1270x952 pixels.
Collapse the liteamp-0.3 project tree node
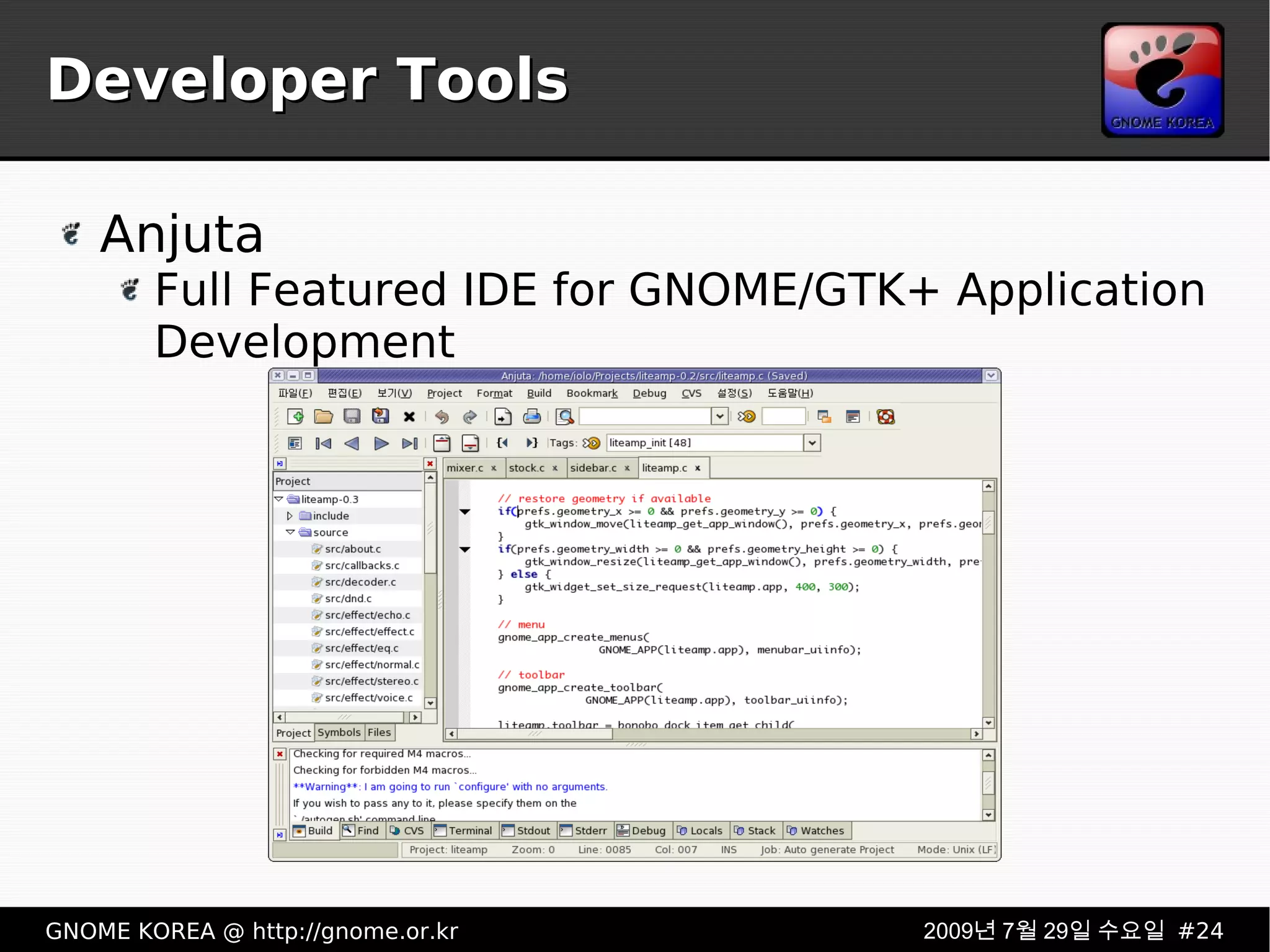coord(279,499)
